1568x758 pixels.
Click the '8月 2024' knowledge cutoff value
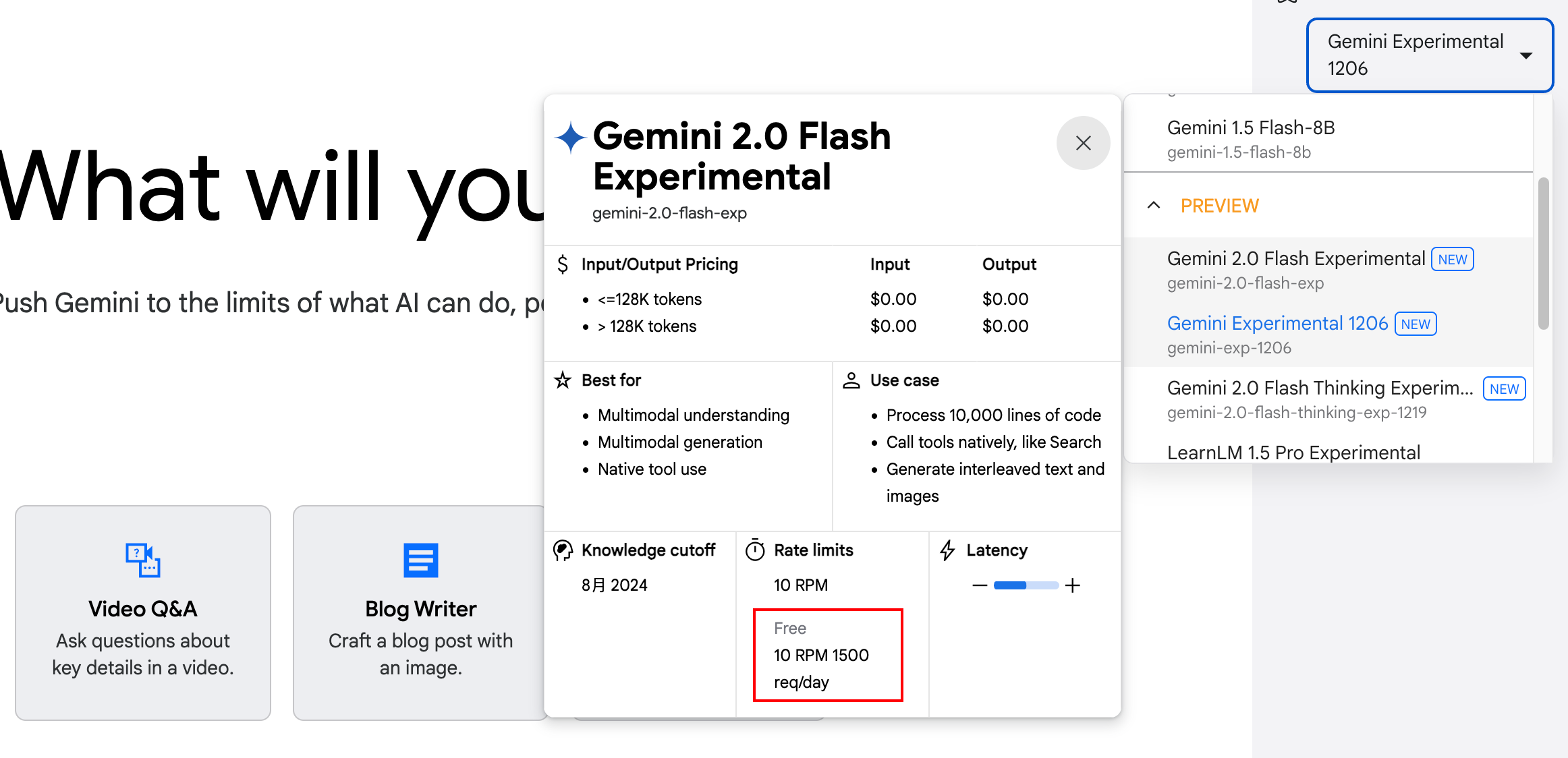click(x=614, y=585)
